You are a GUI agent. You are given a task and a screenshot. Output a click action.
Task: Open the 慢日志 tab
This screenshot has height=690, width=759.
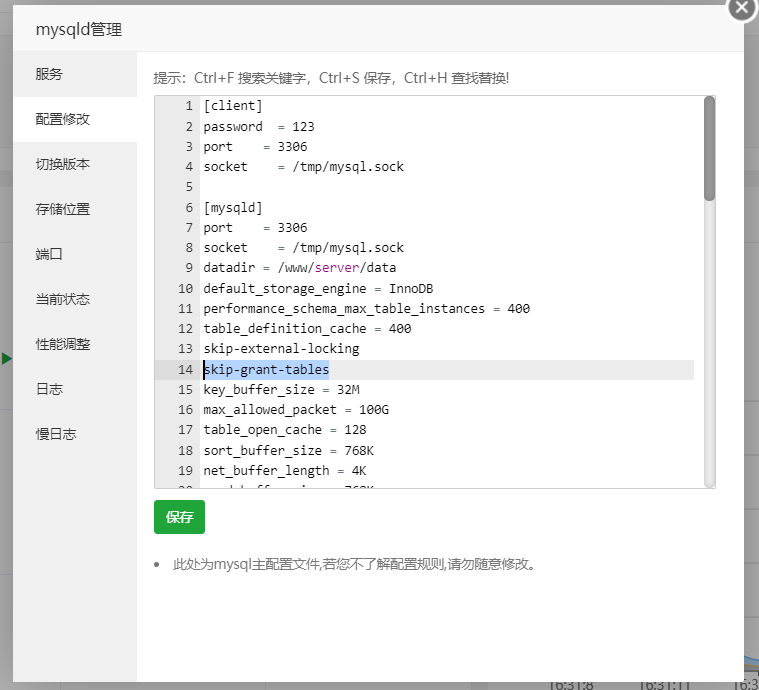(x=75, y=434)
